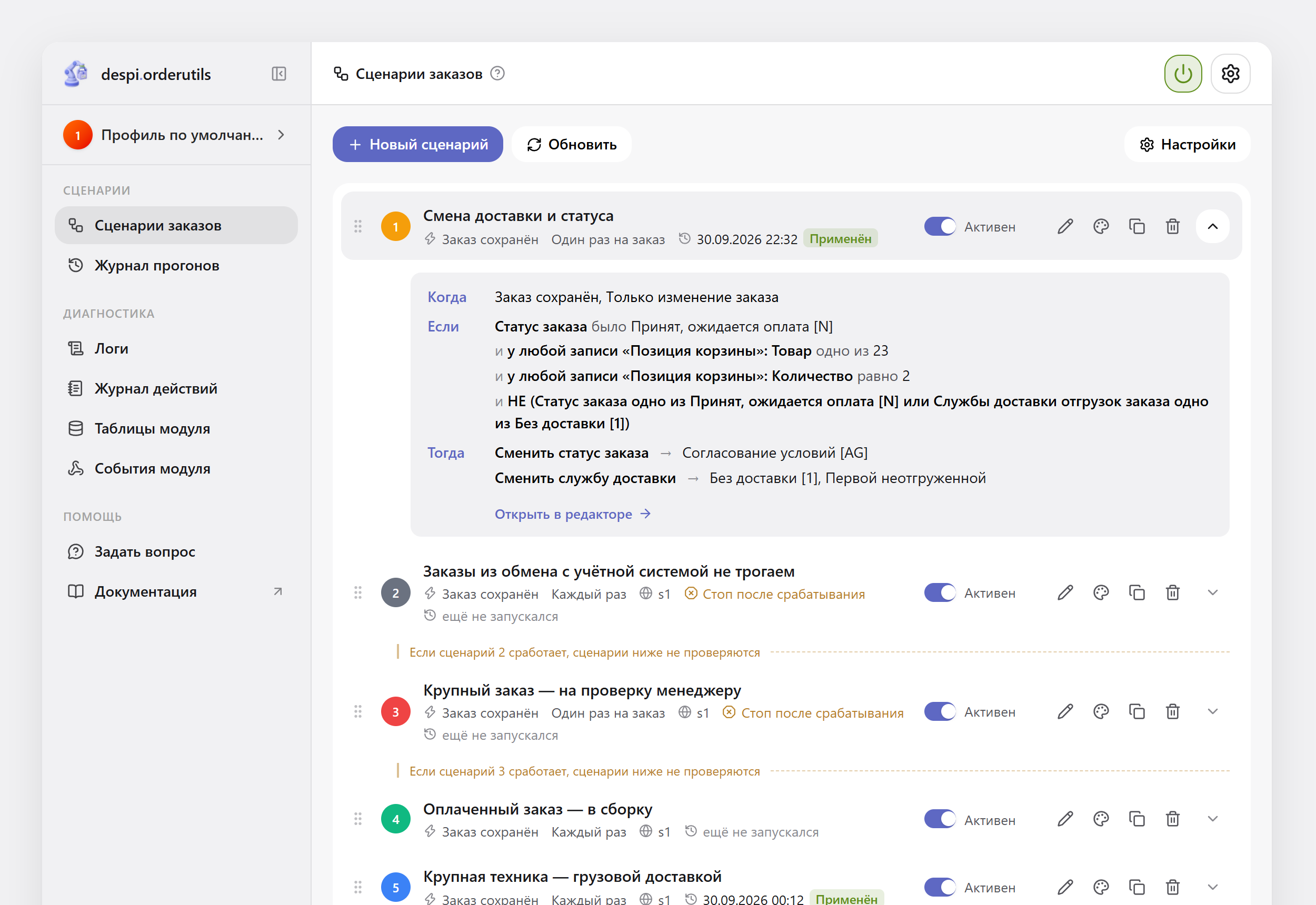Collapse details of 'Смена доставки и статуса'
Screen dimensions: 1316x905
click(x=1212, y=227)
